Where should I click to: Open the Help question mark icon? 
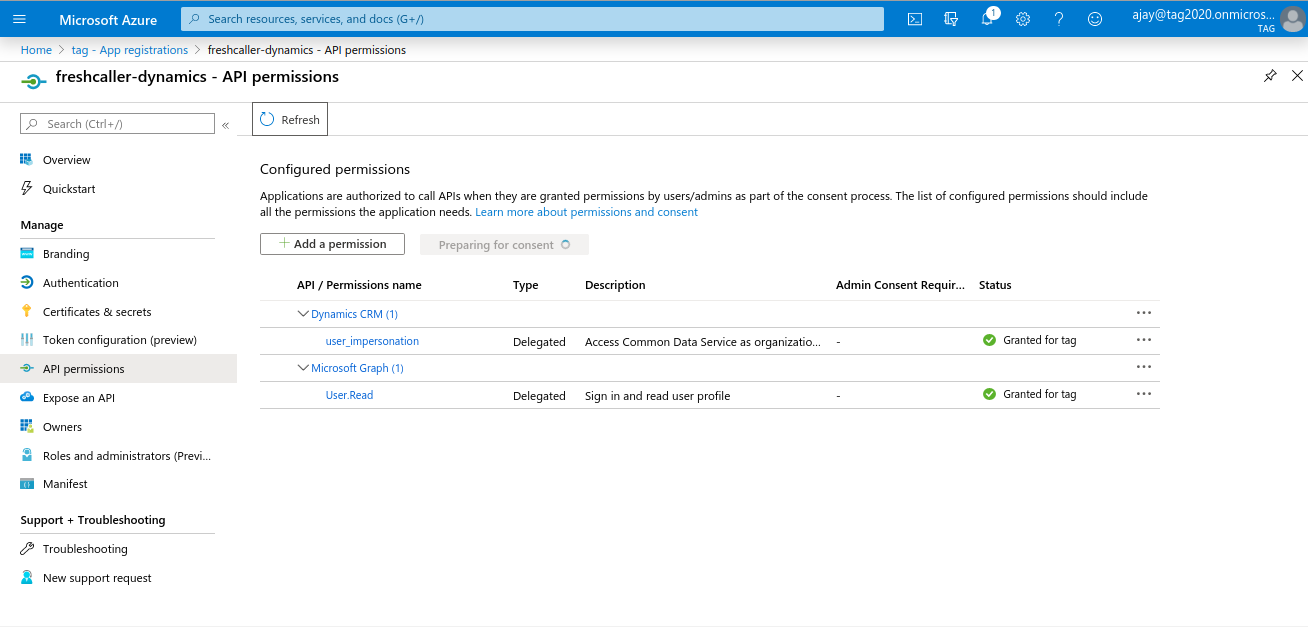1059,19
